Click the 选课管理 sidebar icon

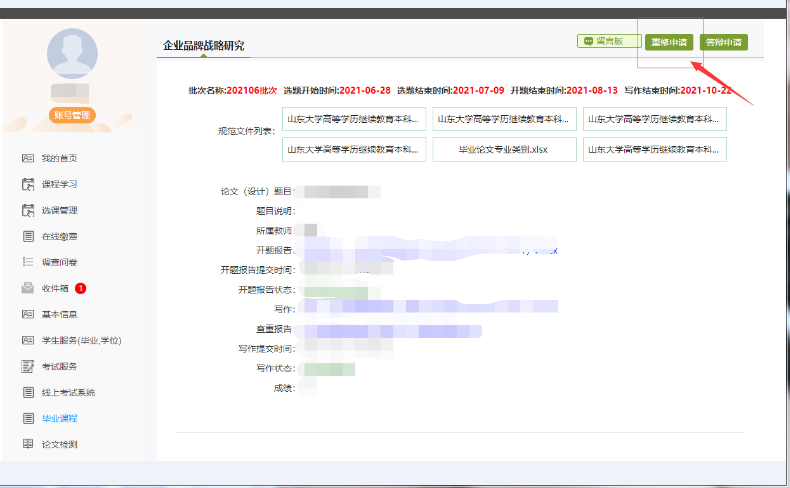tap(28, 210)
